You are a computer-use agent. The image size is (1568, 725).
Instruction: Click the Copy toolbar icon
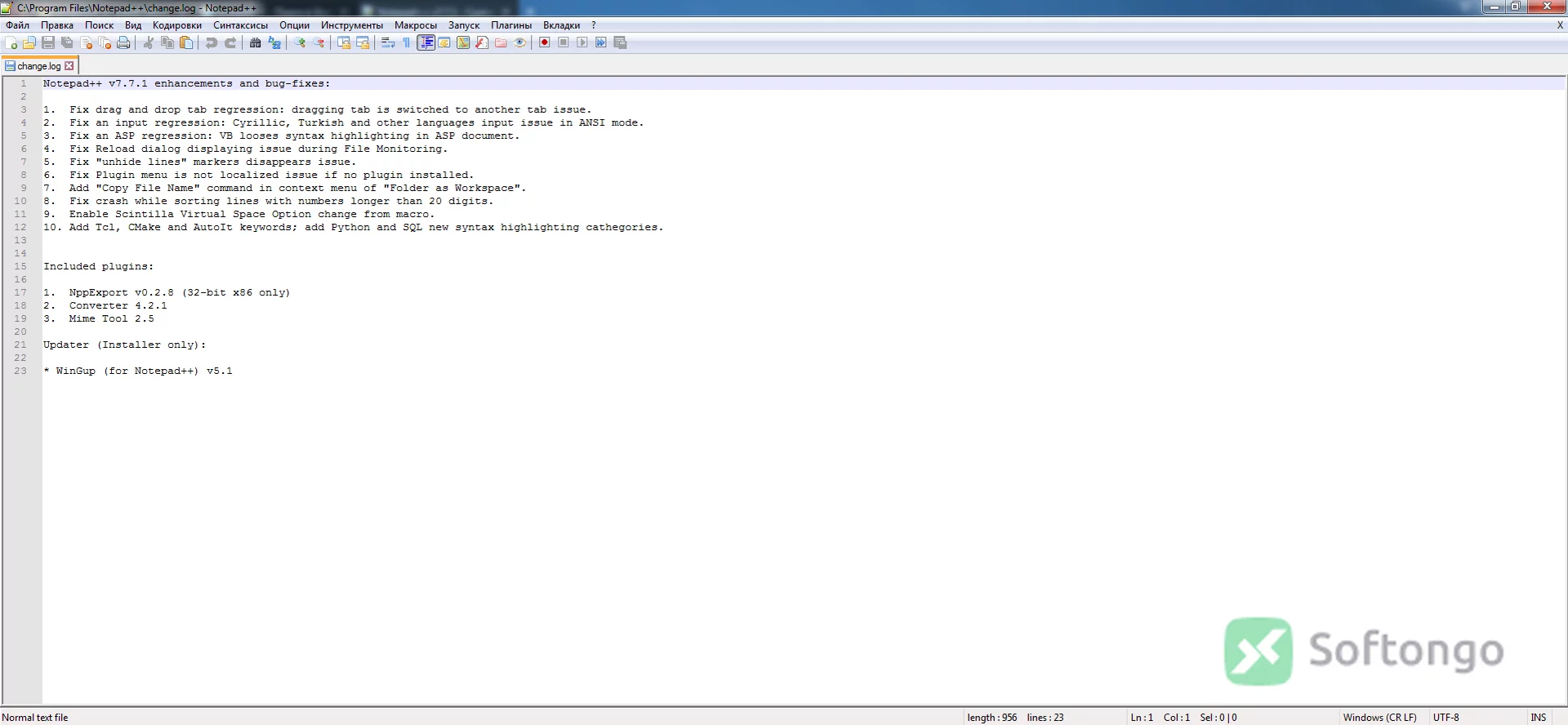pyautogui.click(x=167, y=42)
